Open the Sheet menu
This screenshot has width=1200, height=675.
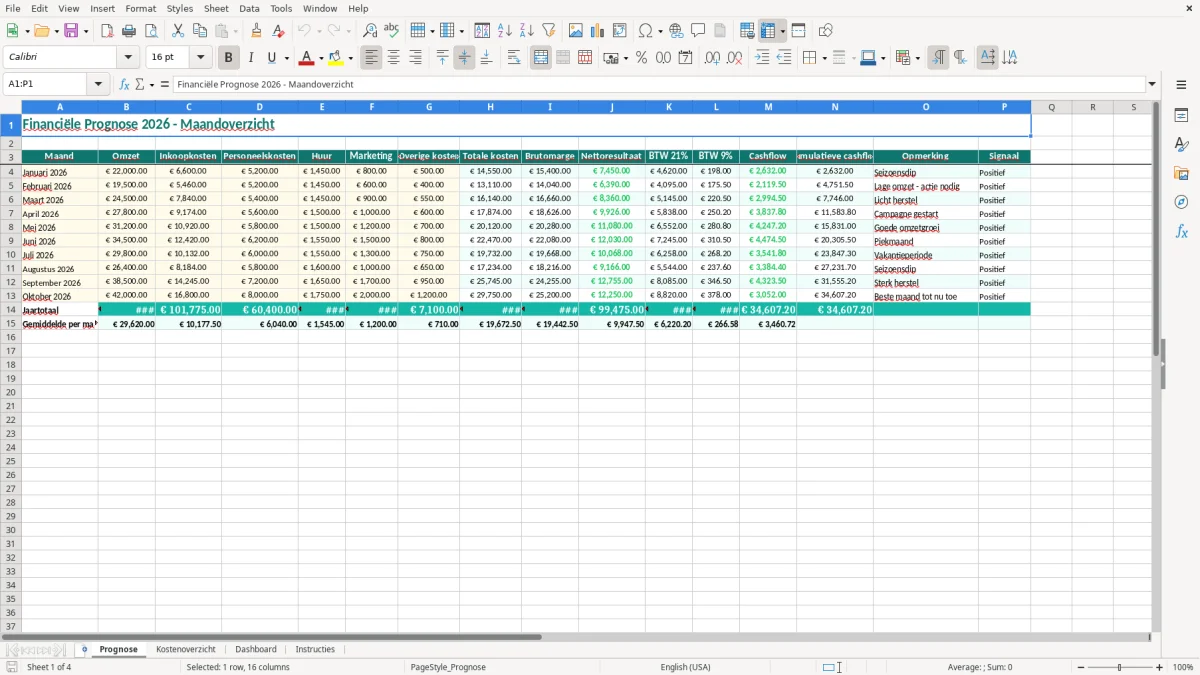click(x=216, y=8)
